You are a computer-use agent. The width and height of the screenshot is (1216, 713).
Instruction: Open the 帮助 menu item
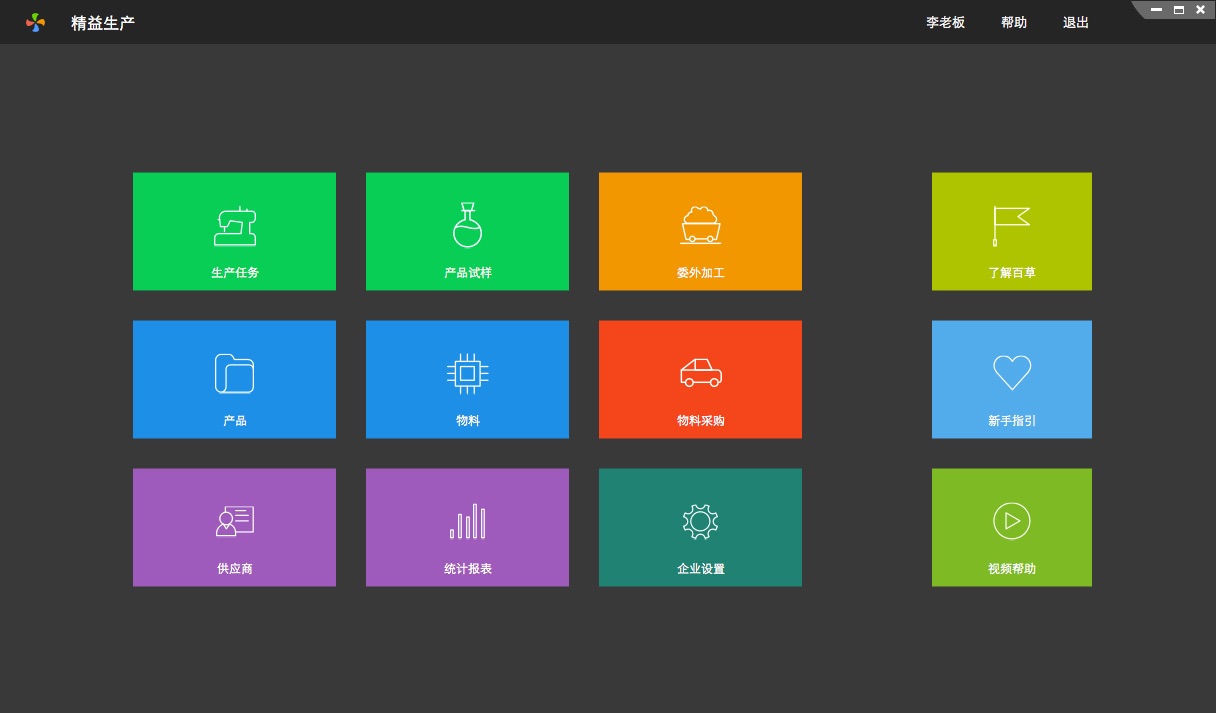(x=1013, y=22)
